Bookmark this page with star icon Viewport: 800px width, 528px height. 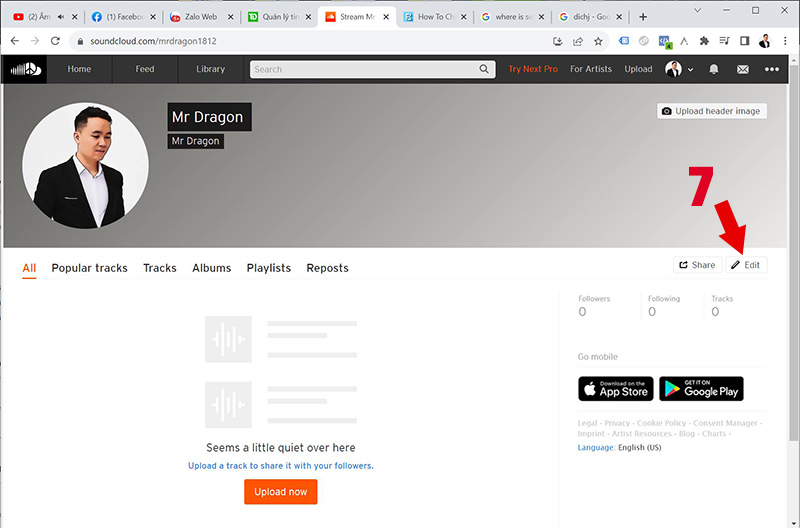(x=598, y=41)
